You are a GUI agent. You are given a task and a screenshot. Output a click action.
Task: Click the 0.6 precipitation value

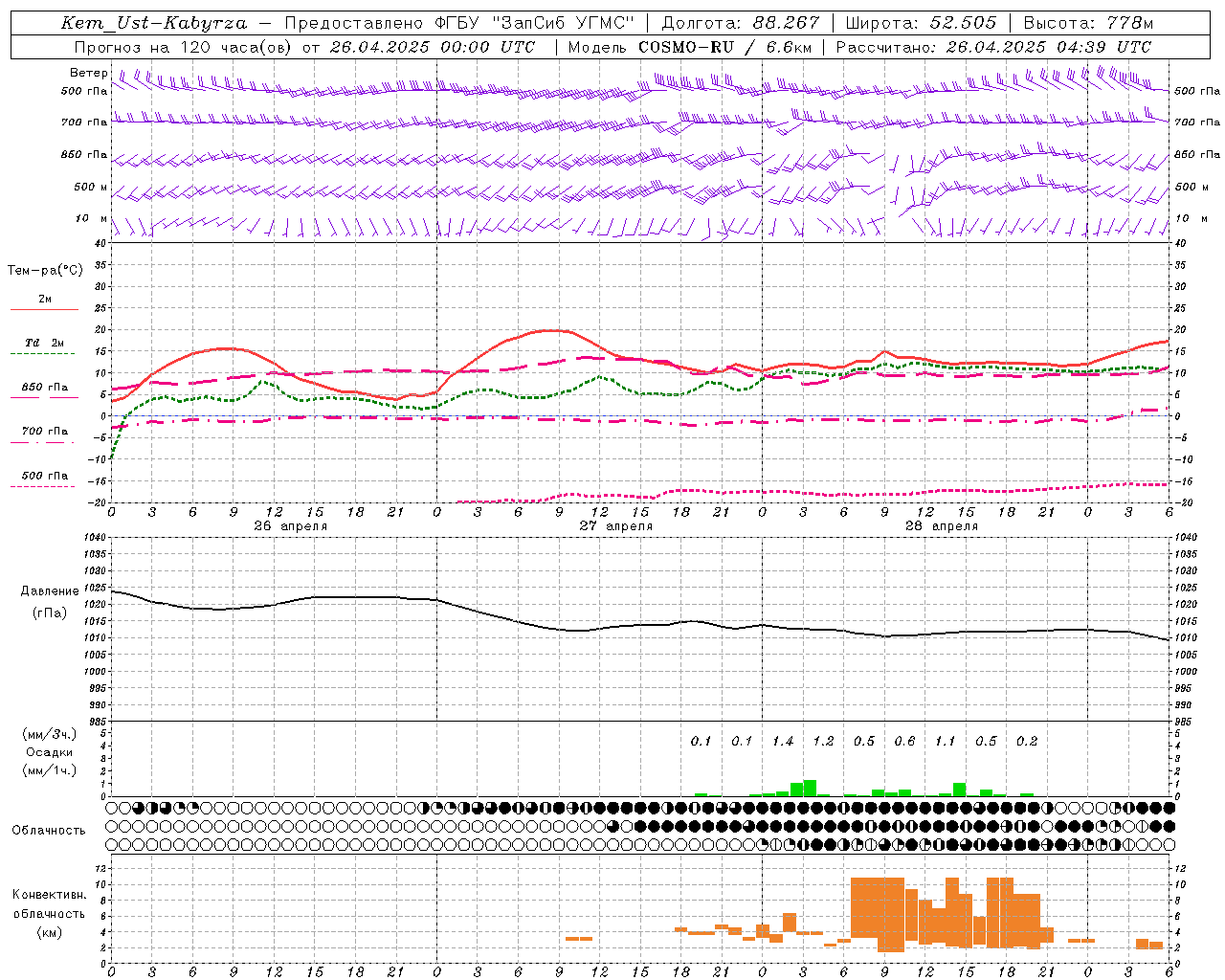904,741
